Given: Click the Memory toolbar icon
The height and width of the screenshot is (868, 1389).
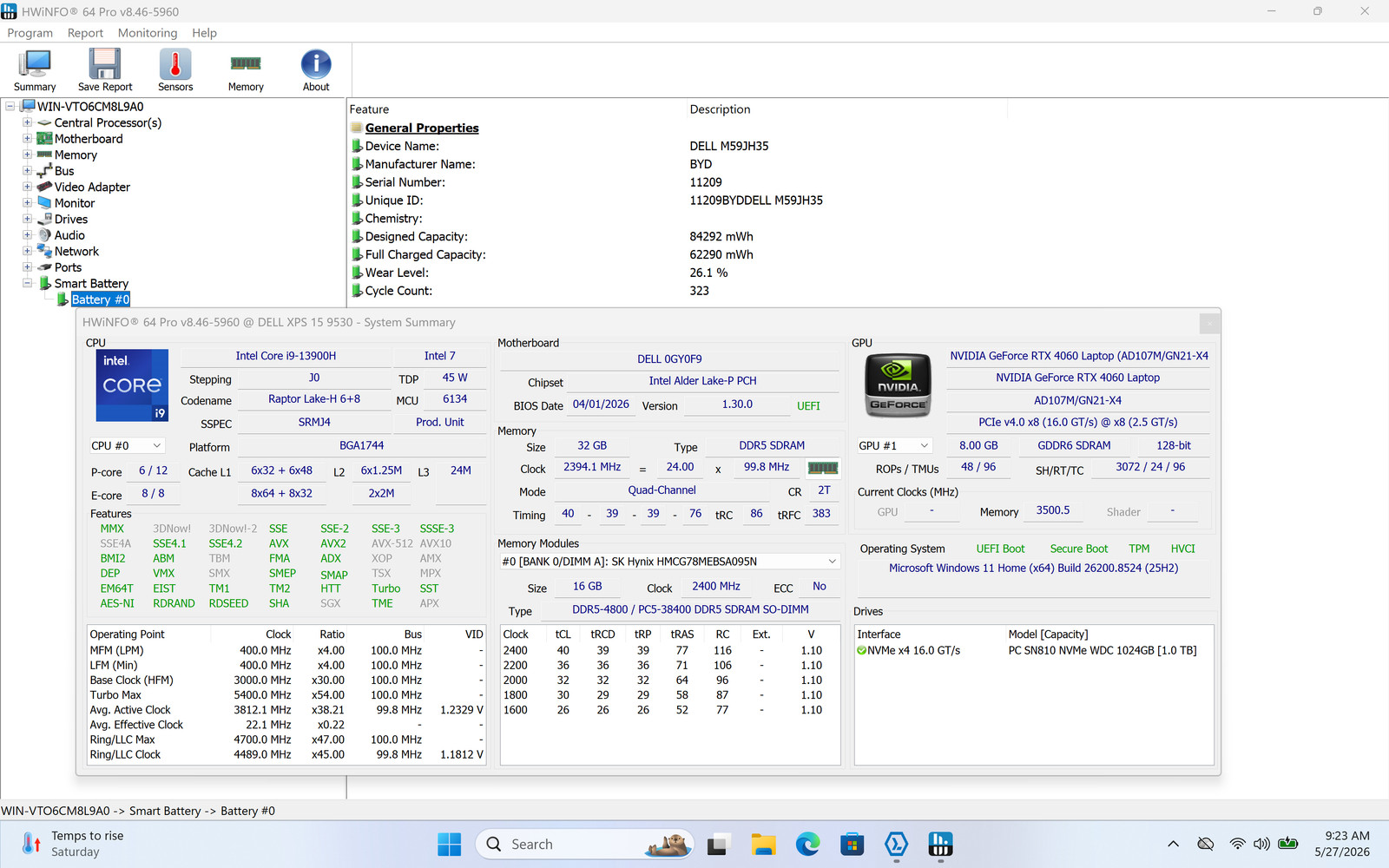Looking at the screenshot, I should 246,70.
